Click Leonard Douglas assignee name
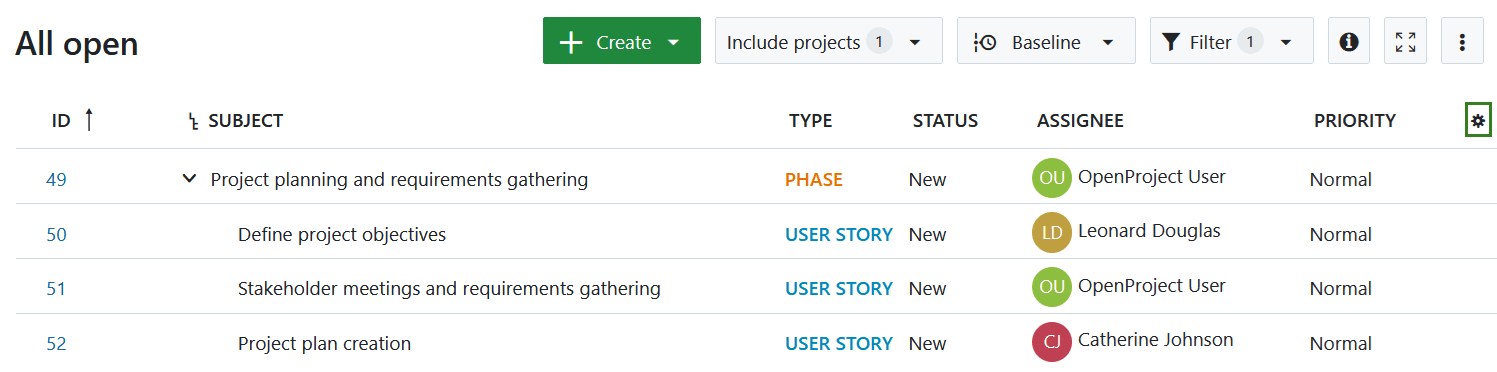 (1149, 231)
